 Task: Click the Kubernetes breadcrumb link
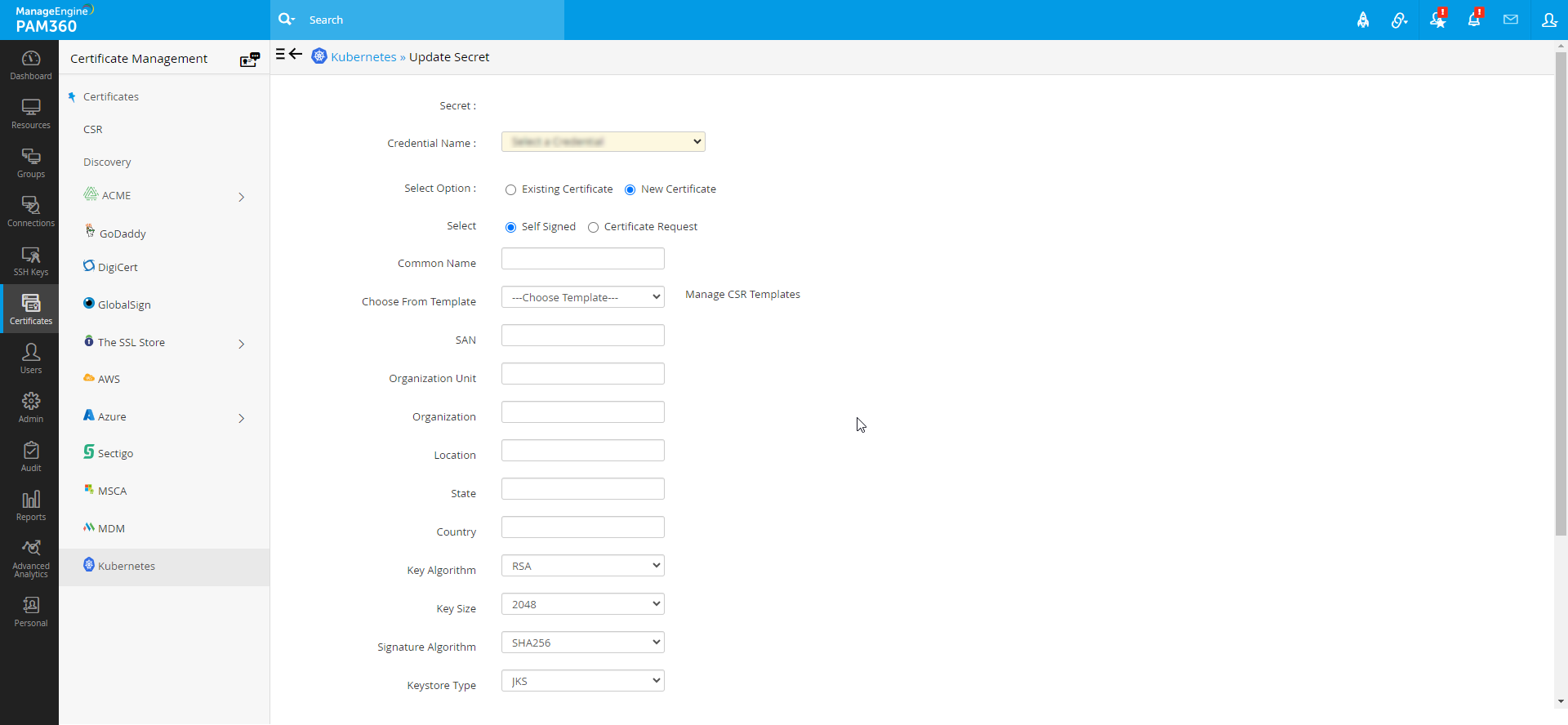tap(363, 57)
